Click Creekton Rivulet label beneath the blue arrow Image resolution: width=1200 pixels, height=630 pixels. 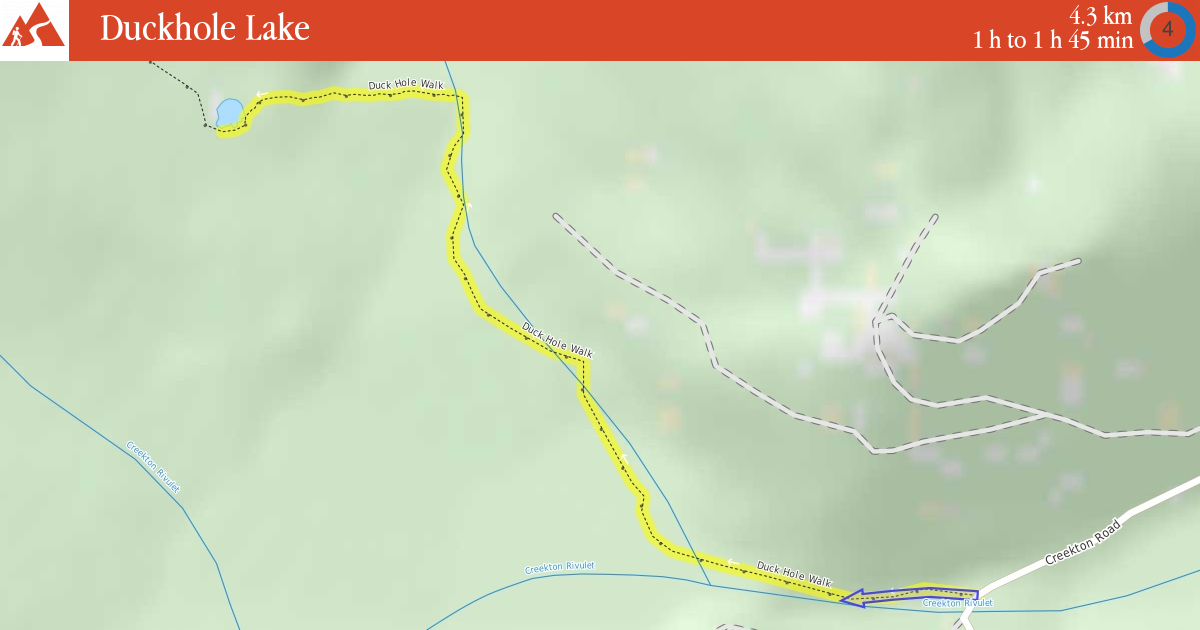click(x=957, y=603)
